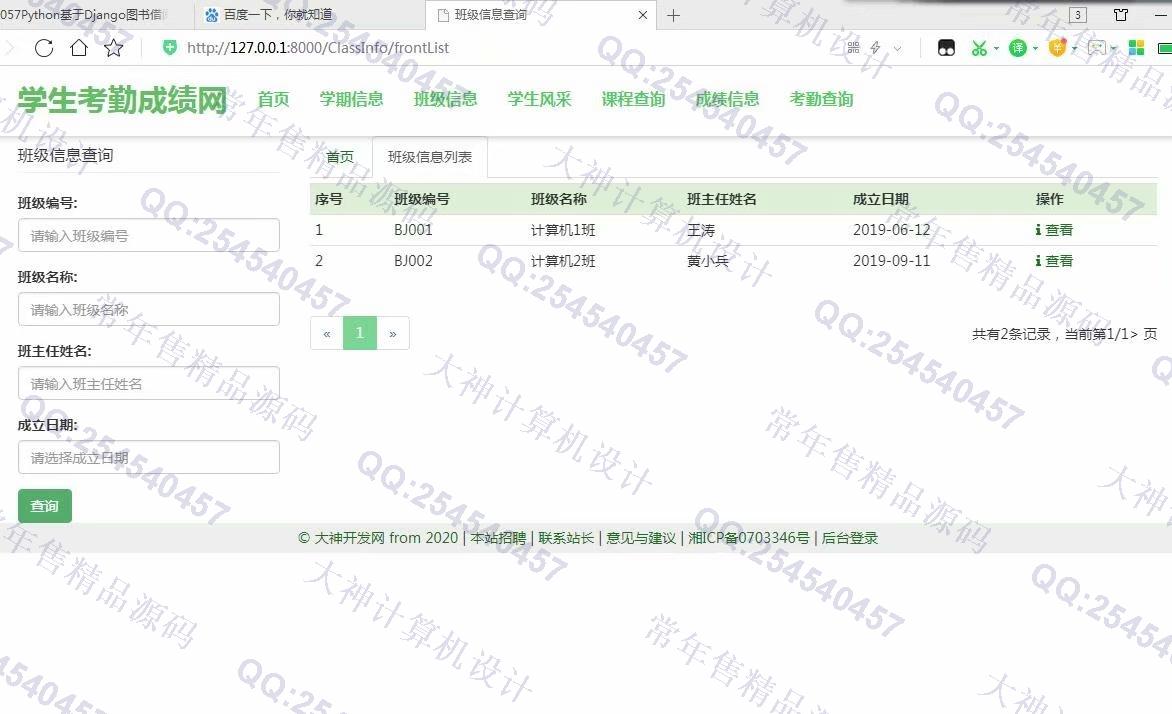Click the scissors screenshot extension icon
This screenshot has width=1172, height=714.
point(978,48)
